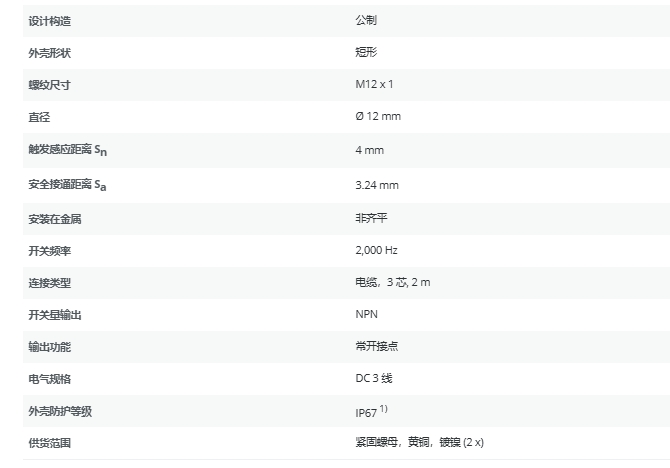
Task: Select the 常开接点 value
Action: pyautogui.click(x=376, y=347)
